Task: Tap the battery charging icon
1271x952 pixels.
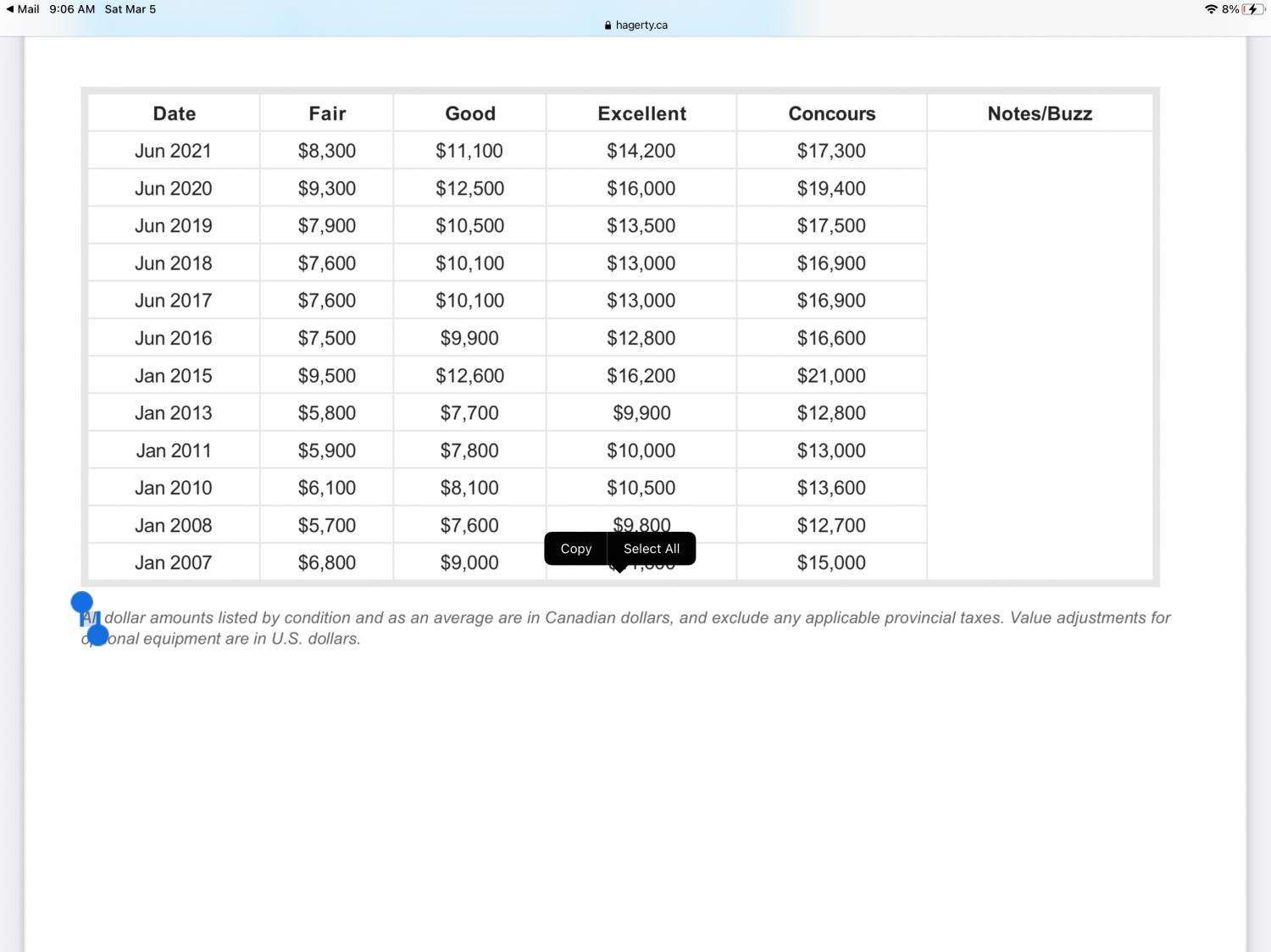Action: coord(1252,9)
